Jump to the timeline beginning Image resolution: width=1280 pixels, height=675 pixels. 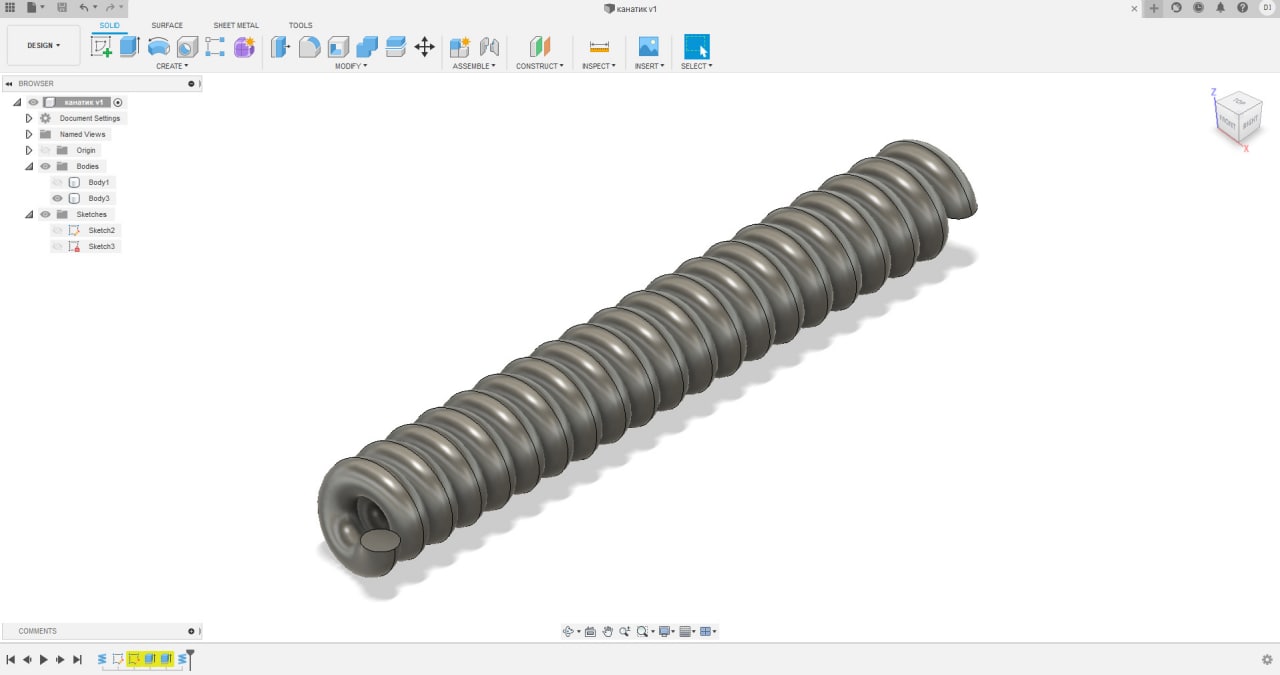[x=10, y=659]
